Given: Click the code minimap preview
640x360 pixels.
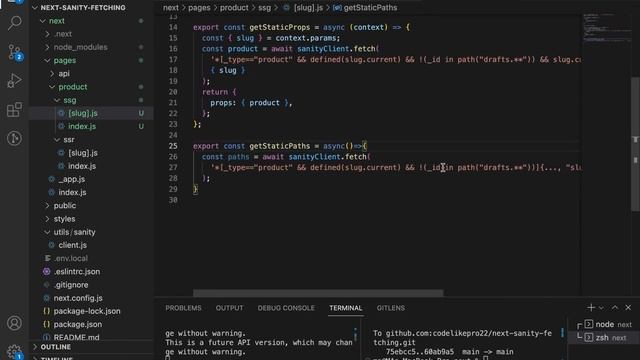Looking at the screenshot, I should pos(606,28).
